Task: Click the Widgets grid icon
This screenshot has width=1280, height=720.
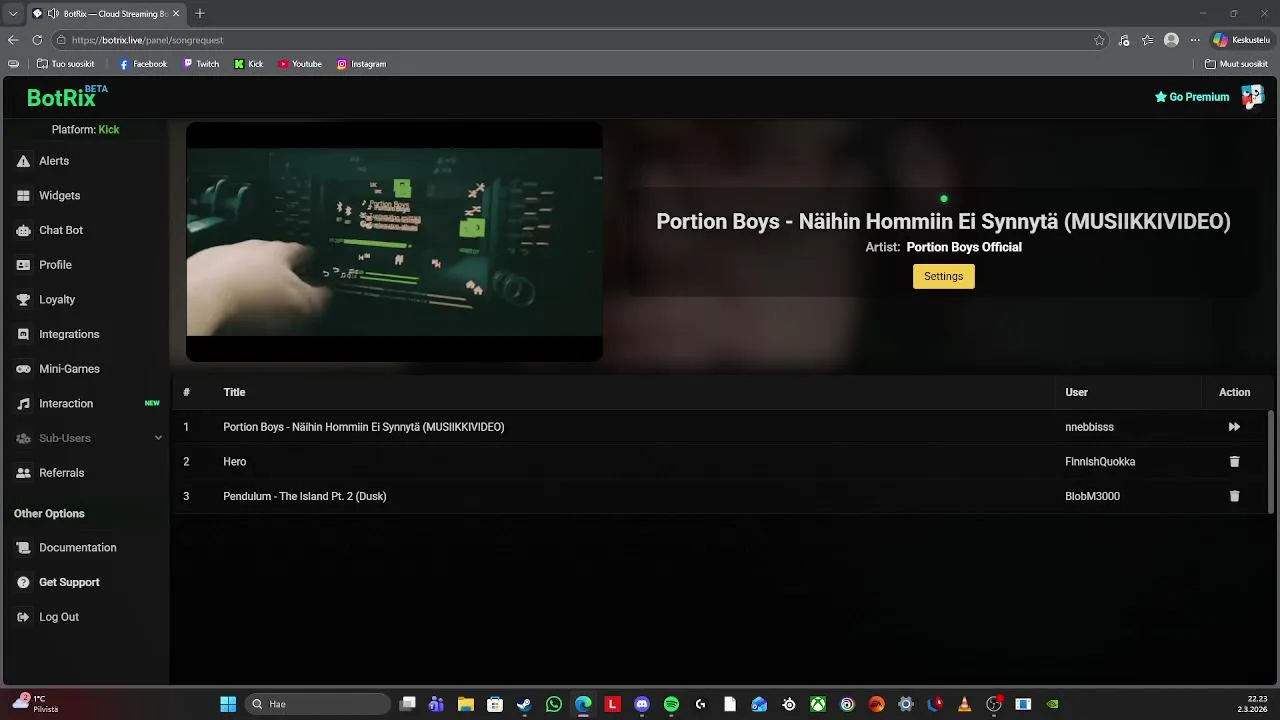Action: pos(23,196)
